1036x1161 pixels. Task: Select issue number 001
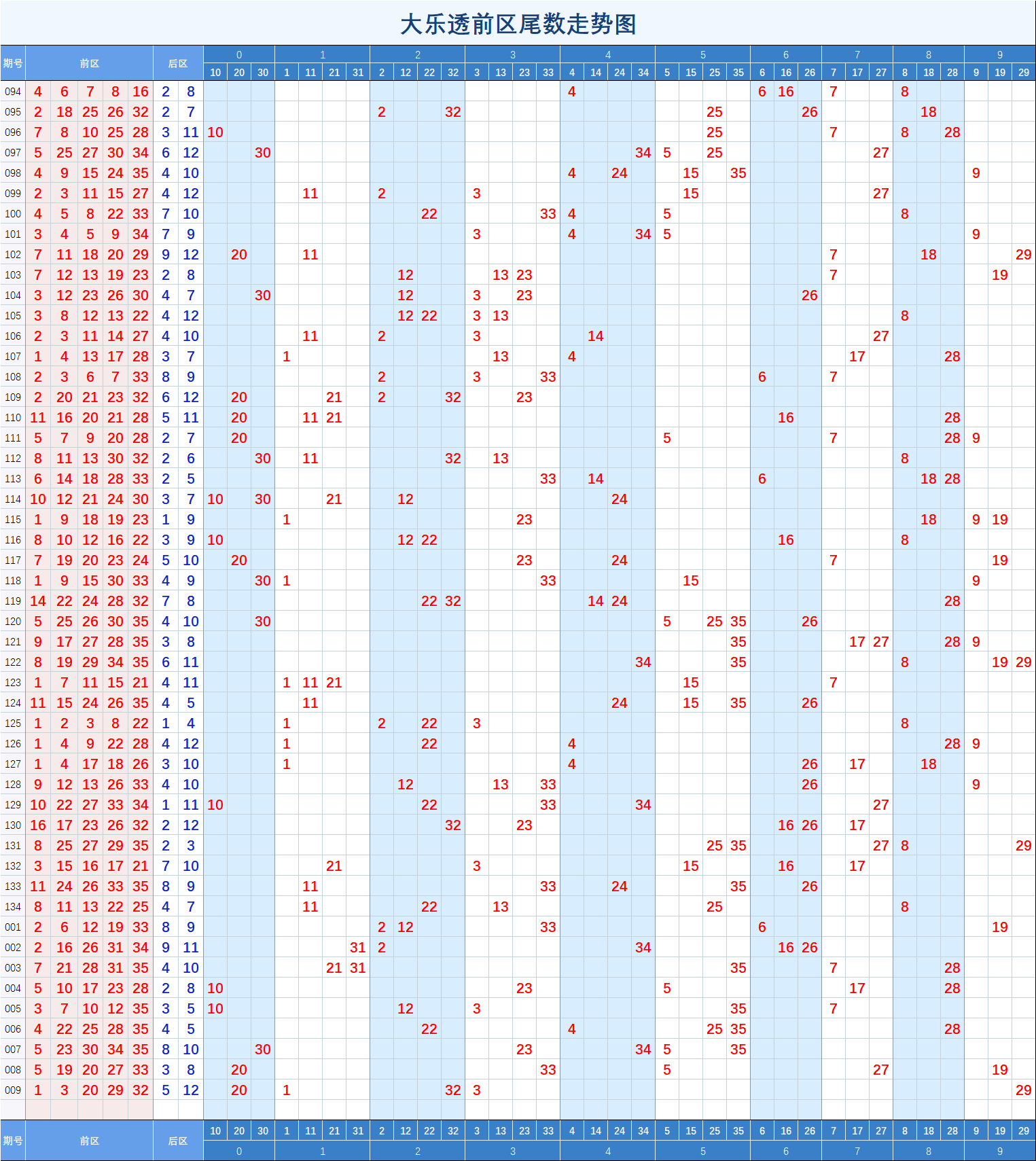[13, 927]
